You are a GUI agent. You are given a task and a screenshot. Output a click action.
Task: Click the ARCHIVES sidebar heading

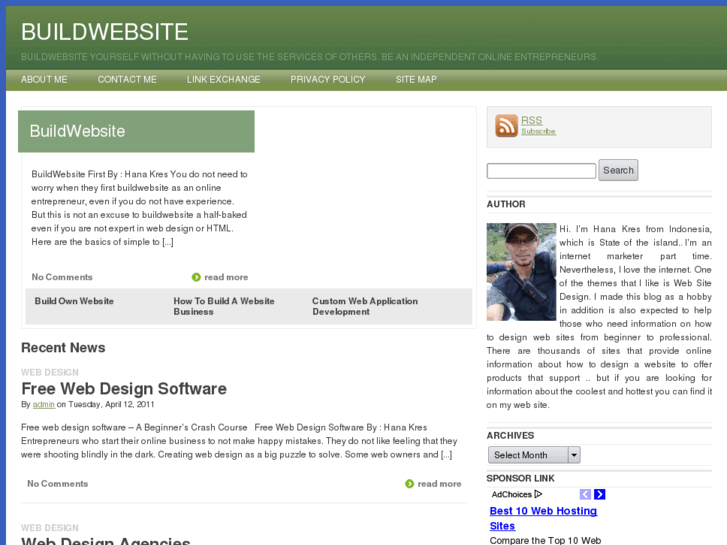510,436
